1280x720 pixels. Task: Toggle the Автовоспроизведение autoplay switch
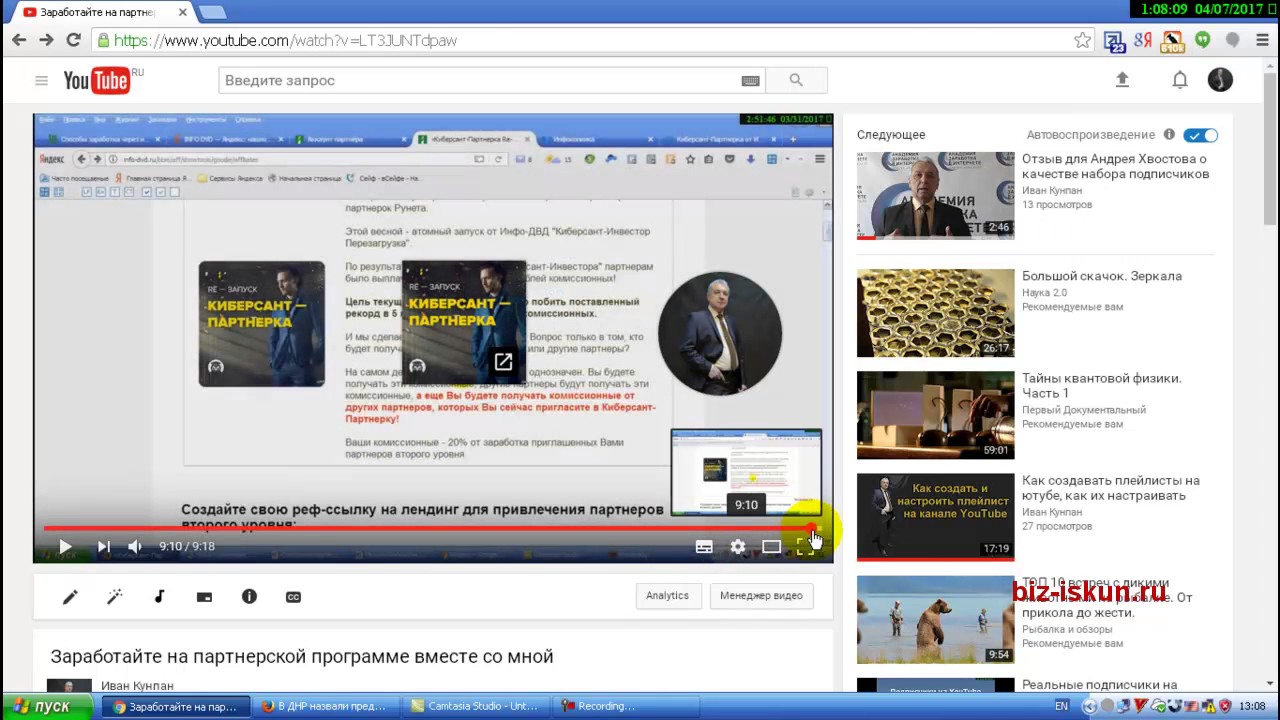click(1200, 135)
